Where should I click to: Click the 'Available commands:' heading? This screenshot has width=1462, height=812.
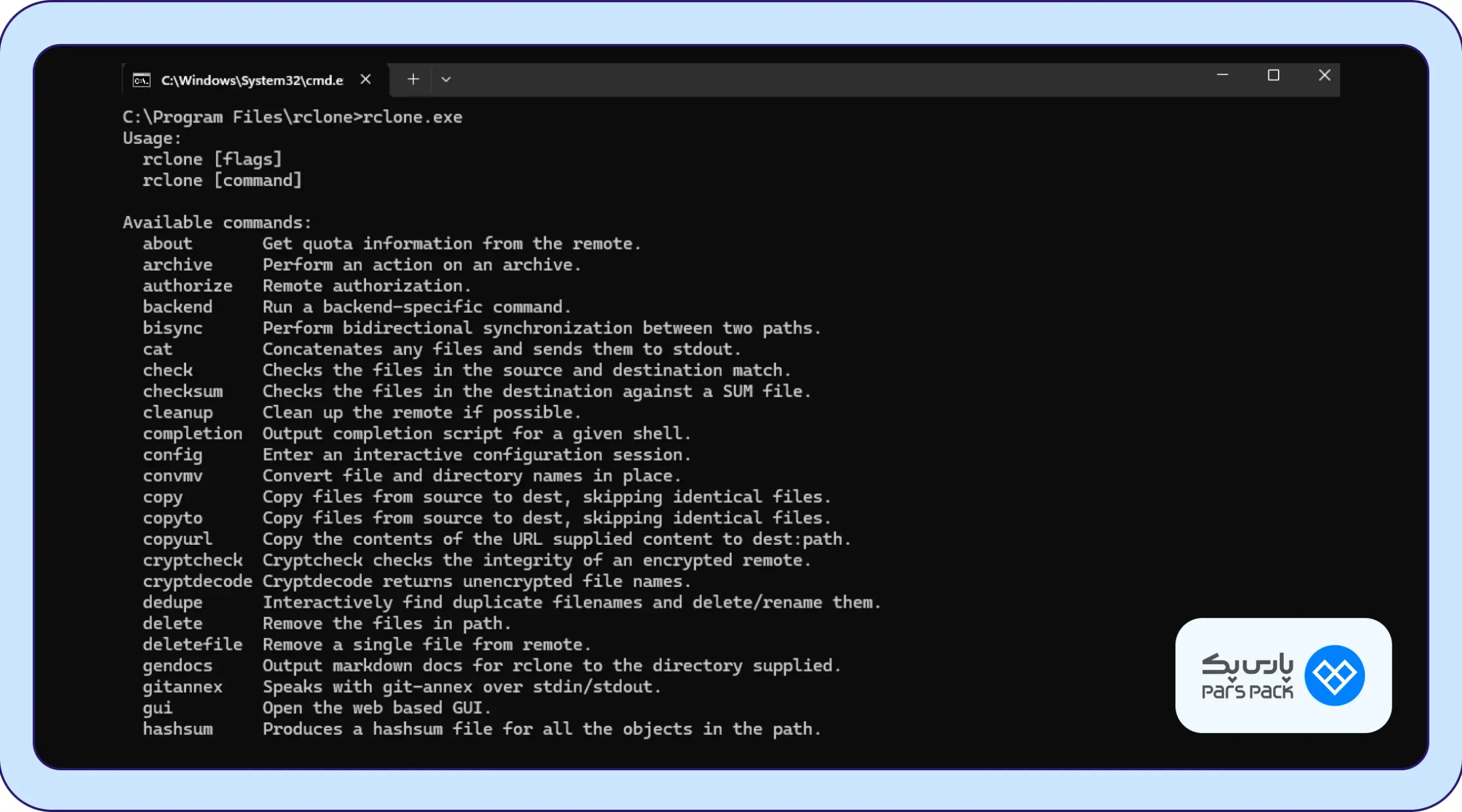(217, 222)
